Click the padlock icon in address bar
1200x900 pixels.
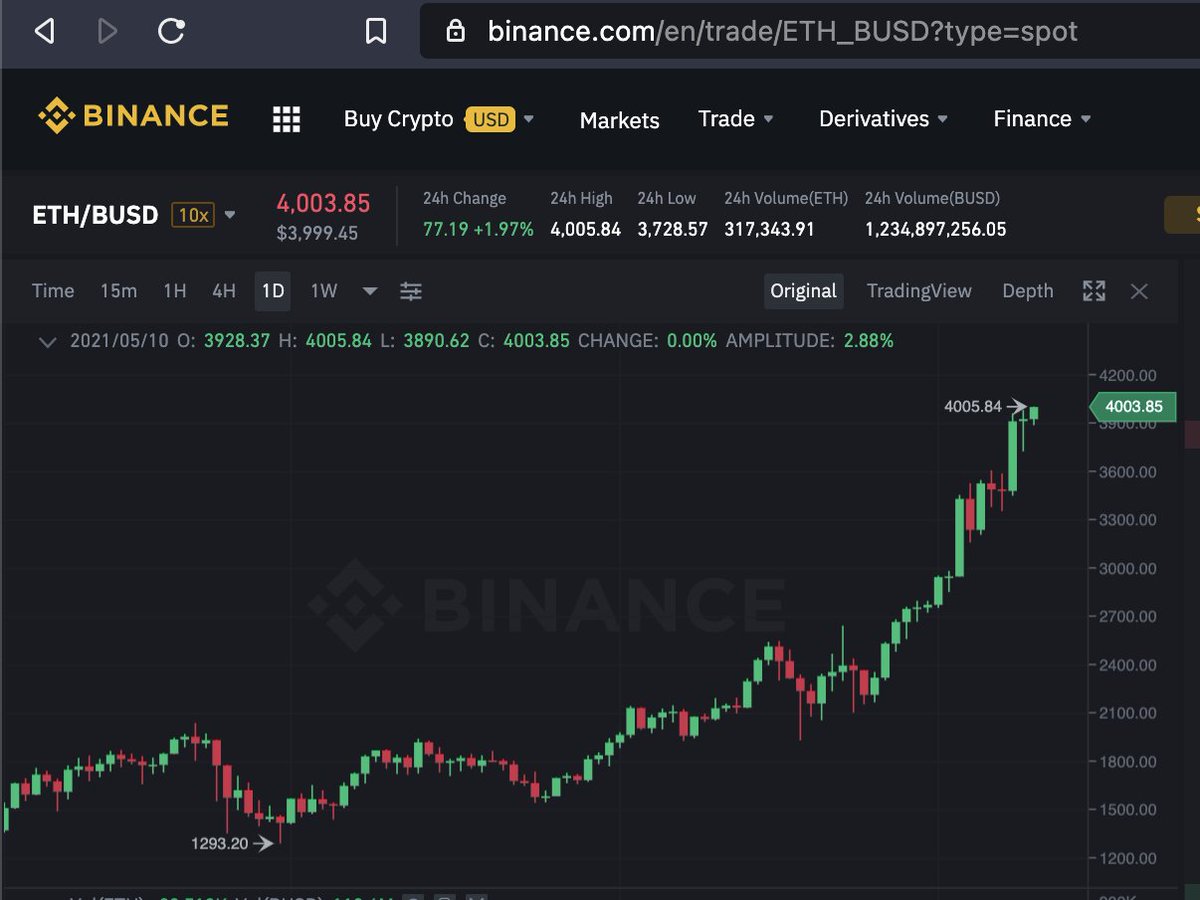click(x=455, y=31)
